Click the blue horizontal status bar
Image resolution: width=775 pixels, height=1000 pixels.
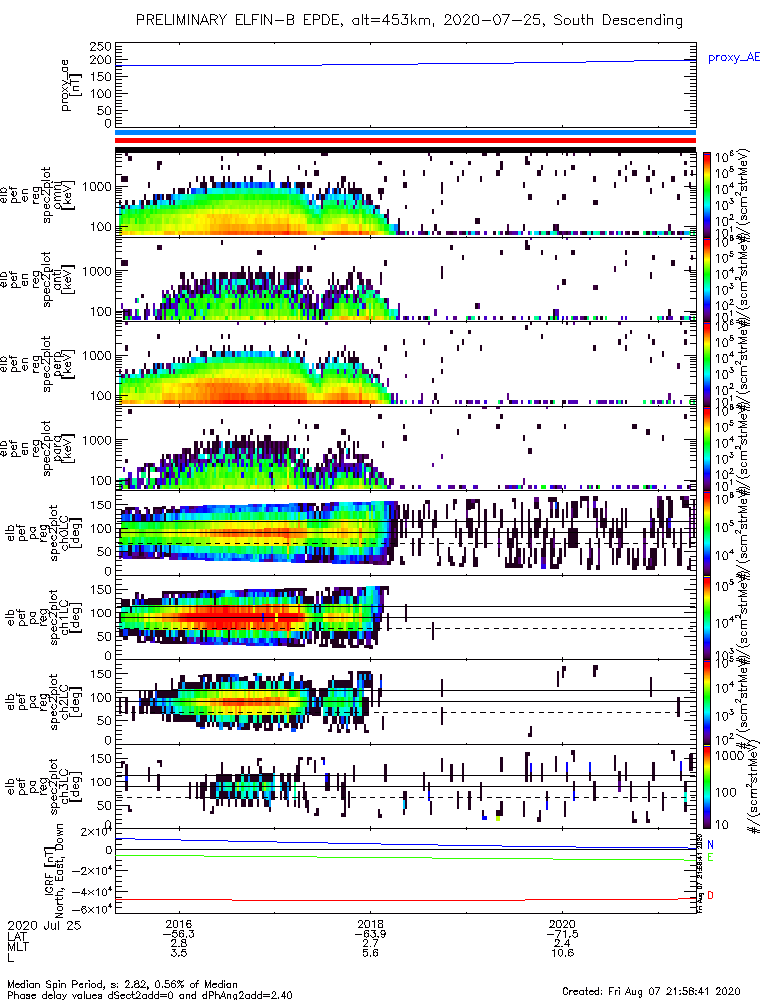(x=406, y=133)
